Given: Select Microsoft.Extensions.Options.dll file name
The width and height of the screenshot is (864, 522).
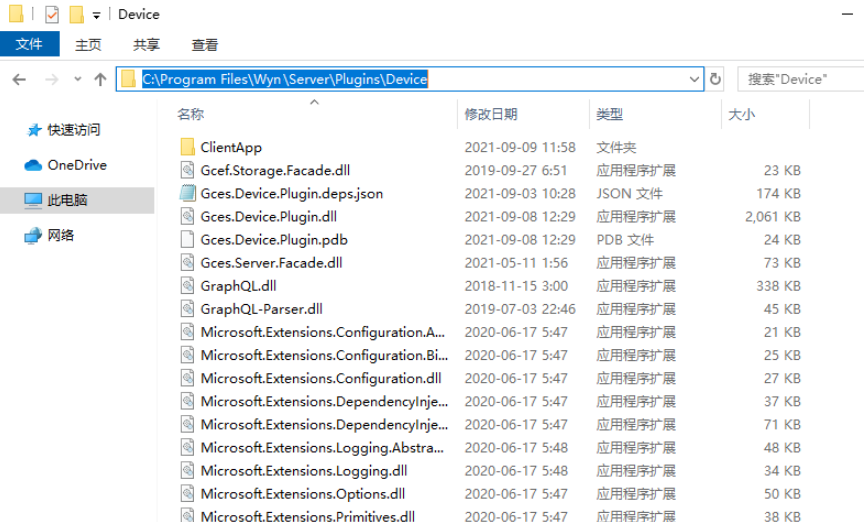Looking at the screenshot, I should coord(303,494).
